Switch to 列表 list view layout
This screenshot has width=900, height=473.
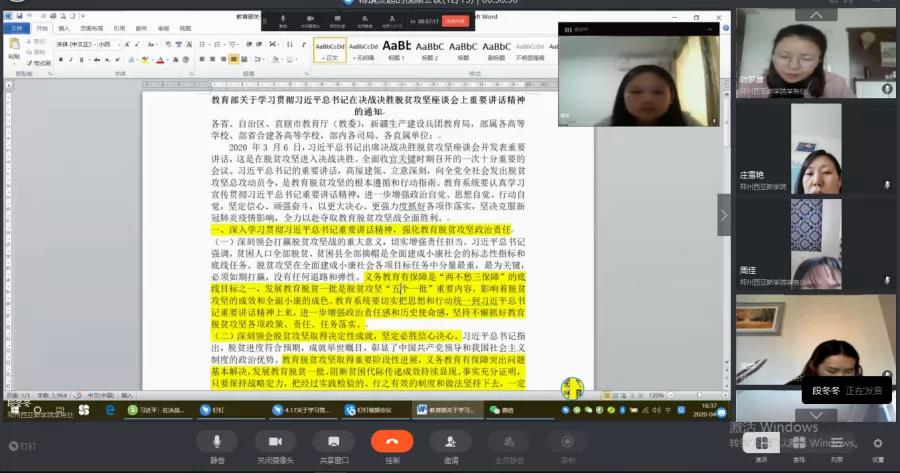[x=837, y=443]
